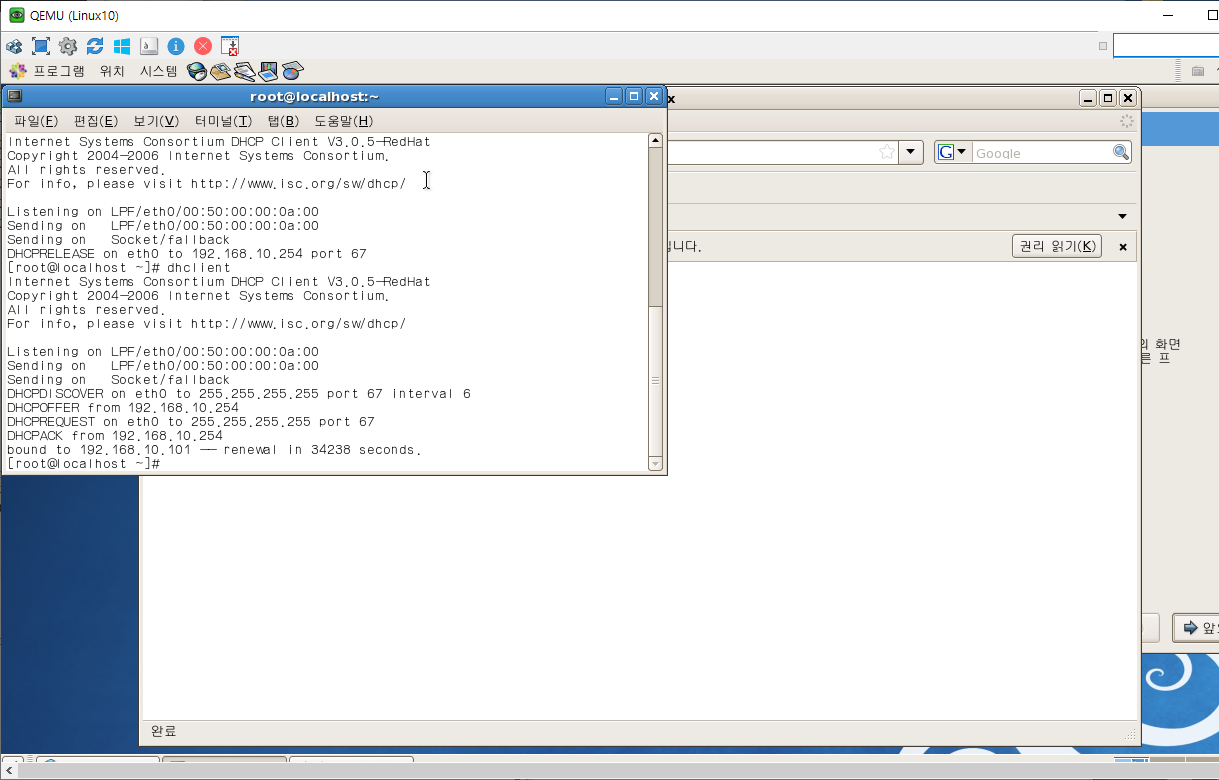Image resolution: width=1219 pixels, height=780 pixels.
Task: Open the 위치 menu
Action: click(x=112, y=71)
